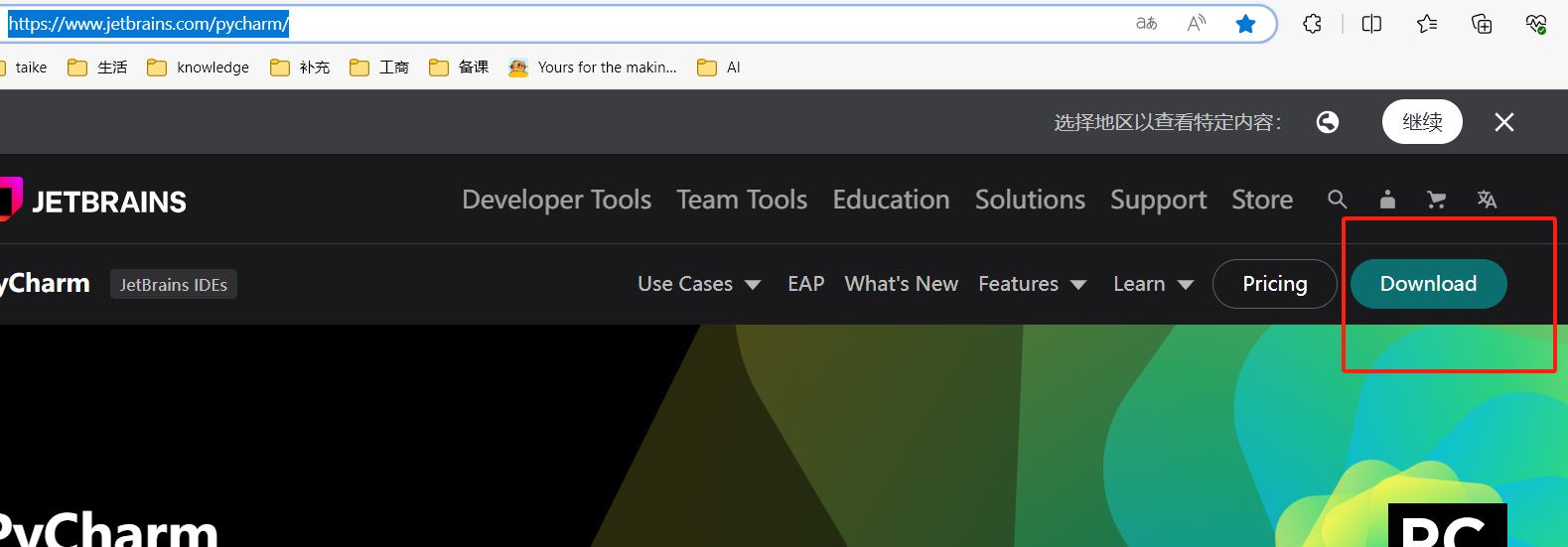The height and width of the screenshot is (547, 1568).
Task: Open Team Tools menu
Action: (742, 200)
